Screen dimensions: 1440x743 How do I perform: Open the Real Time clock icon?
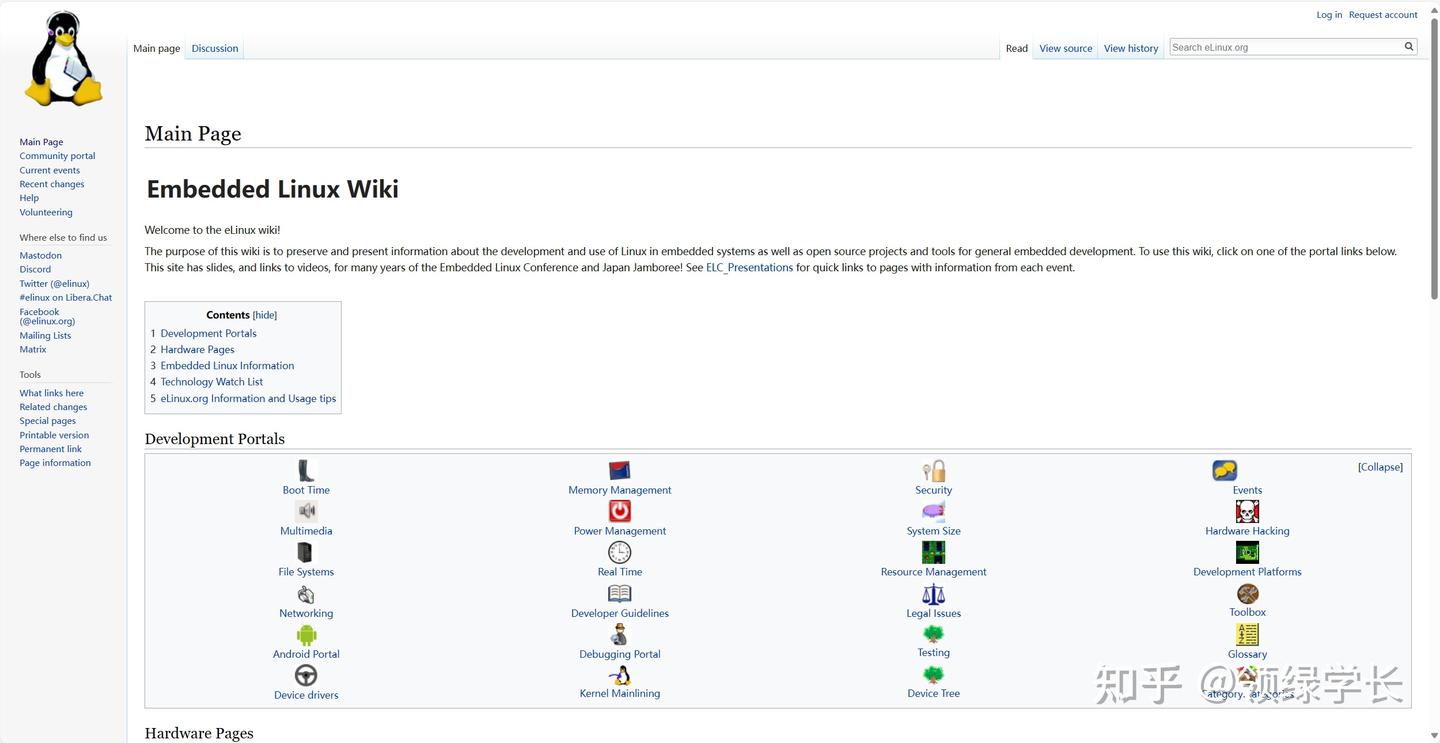pos(620,553)
